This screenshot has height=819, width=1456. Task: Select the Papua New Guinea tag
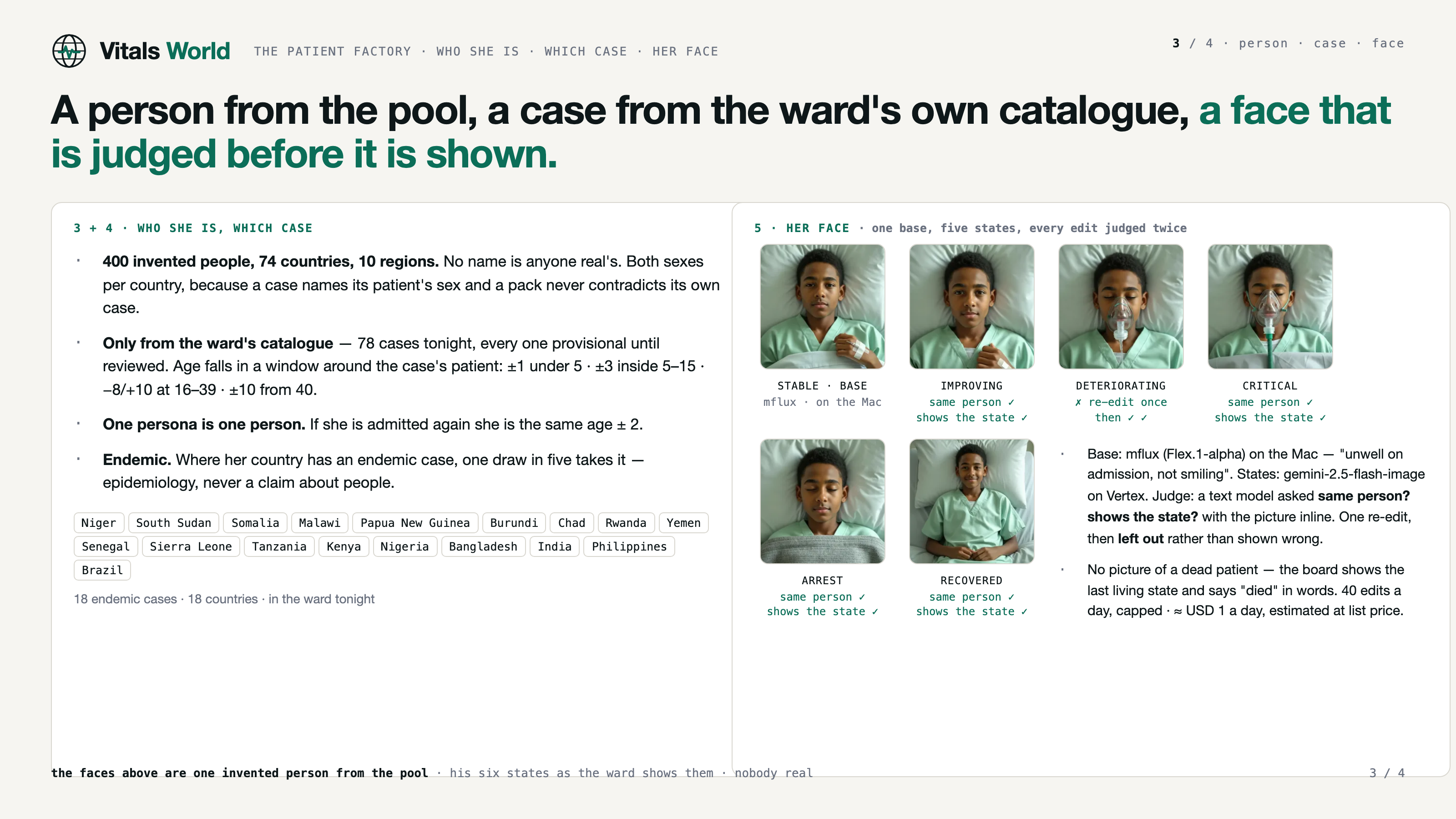point(415,523)
